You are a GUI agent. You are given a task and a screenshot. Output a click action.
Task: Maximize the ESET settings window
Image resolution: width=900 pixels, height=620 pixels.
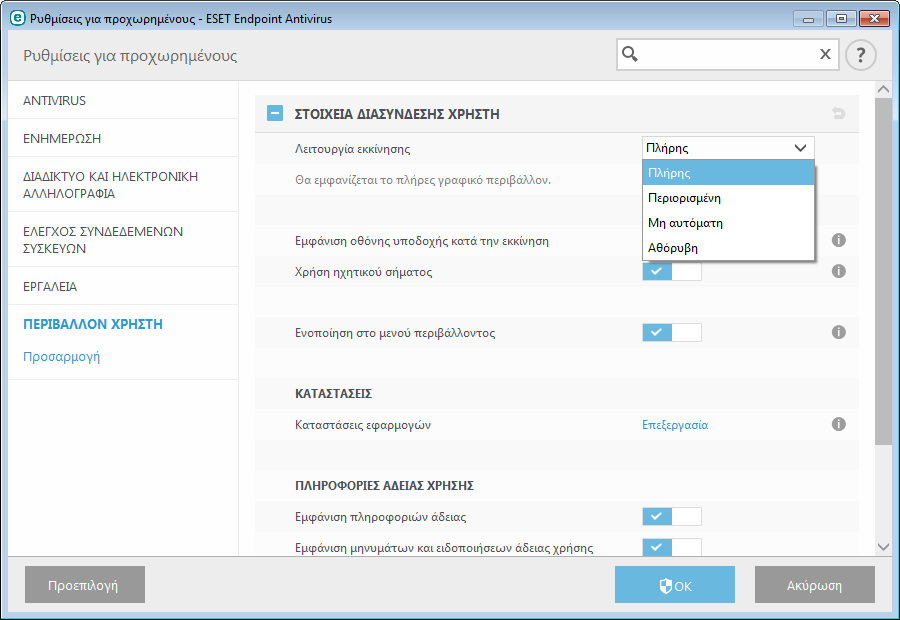(x=841, y=19)
